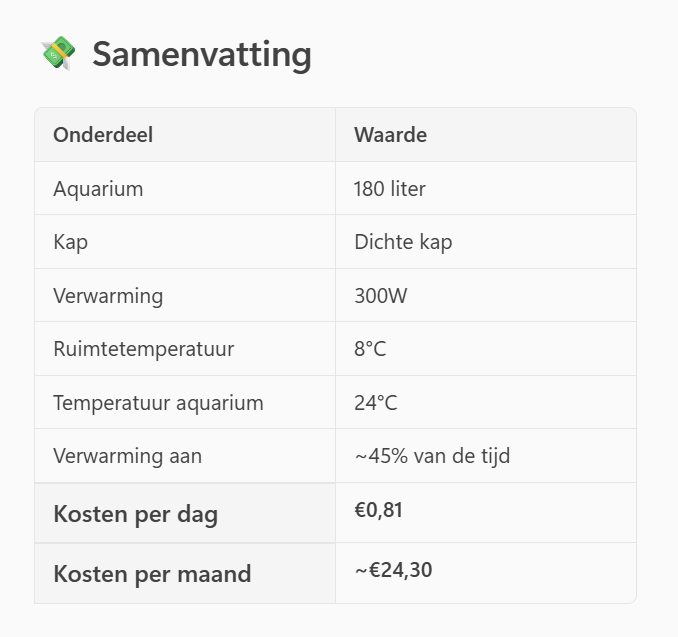This screenshot has width=678, height=637.
Task: Click the Ruimtetemperatuur row label
Action: pos(143,349)
